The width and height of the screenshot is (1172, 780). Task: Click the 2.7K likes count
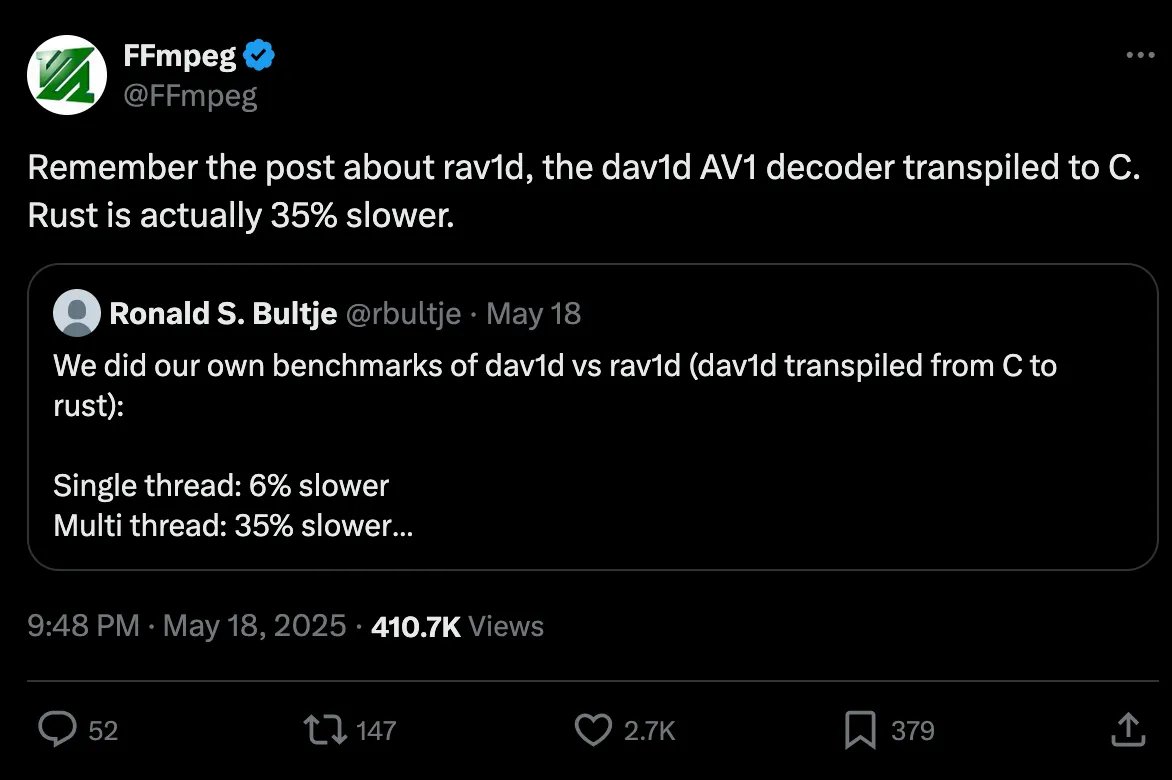coord(650,731)
